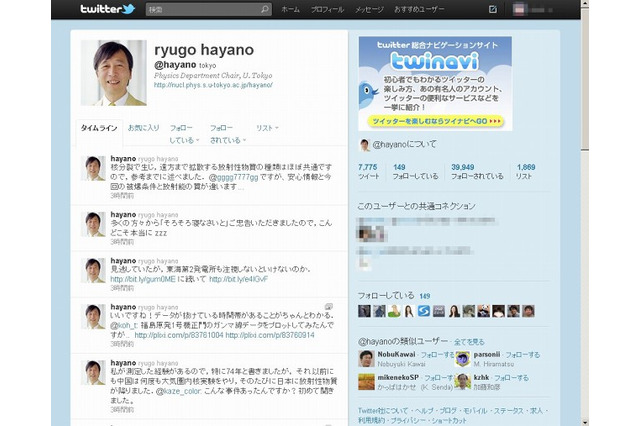Open the おすすめユーザー menu item
This screenshot has height=426, width=640.
click(x=419, y=9)
